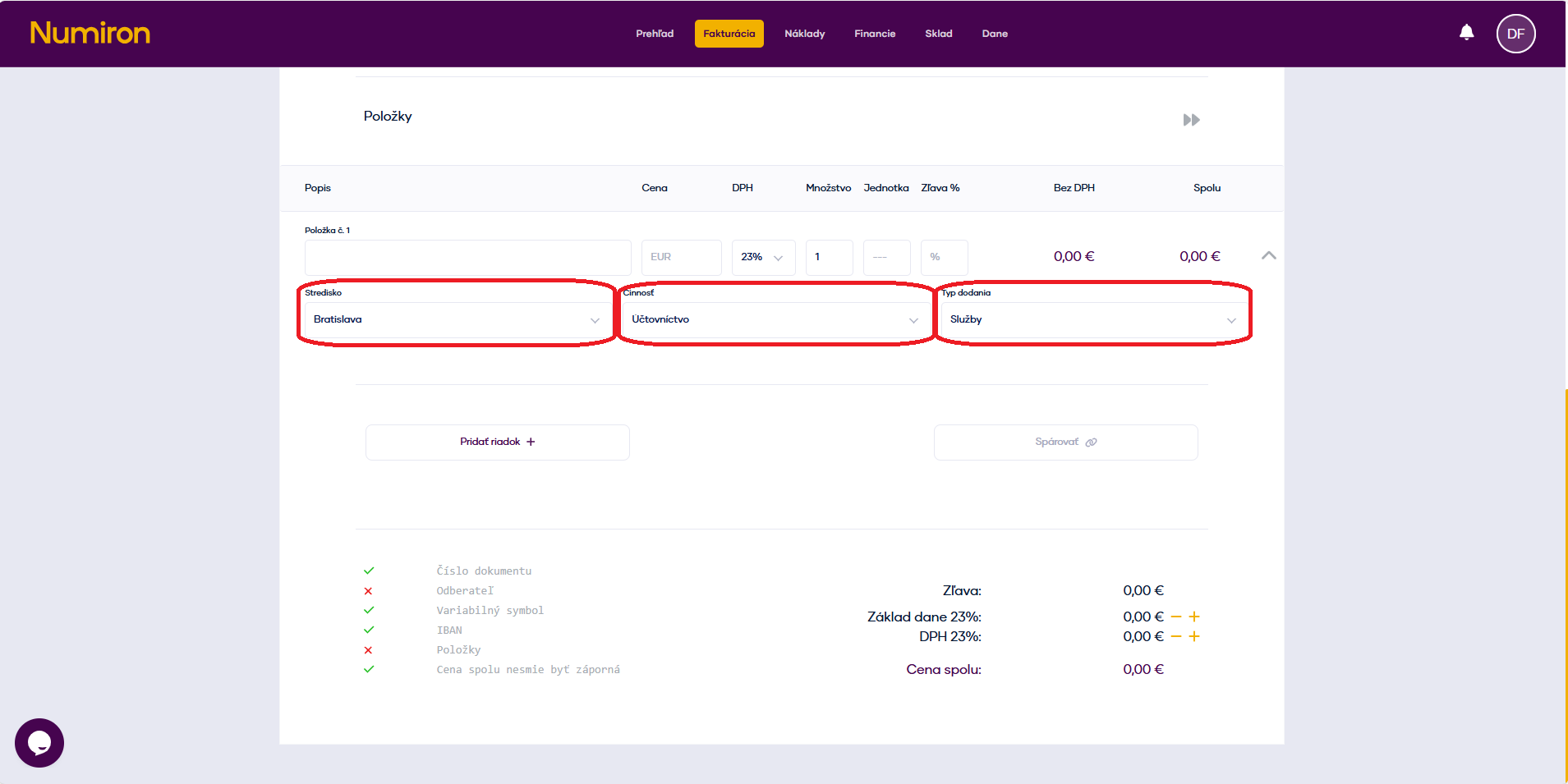Open the Činnosť dropdown showing Účtovníctvo
Viewport: 1568px width, 784px height.
point(775,320)
